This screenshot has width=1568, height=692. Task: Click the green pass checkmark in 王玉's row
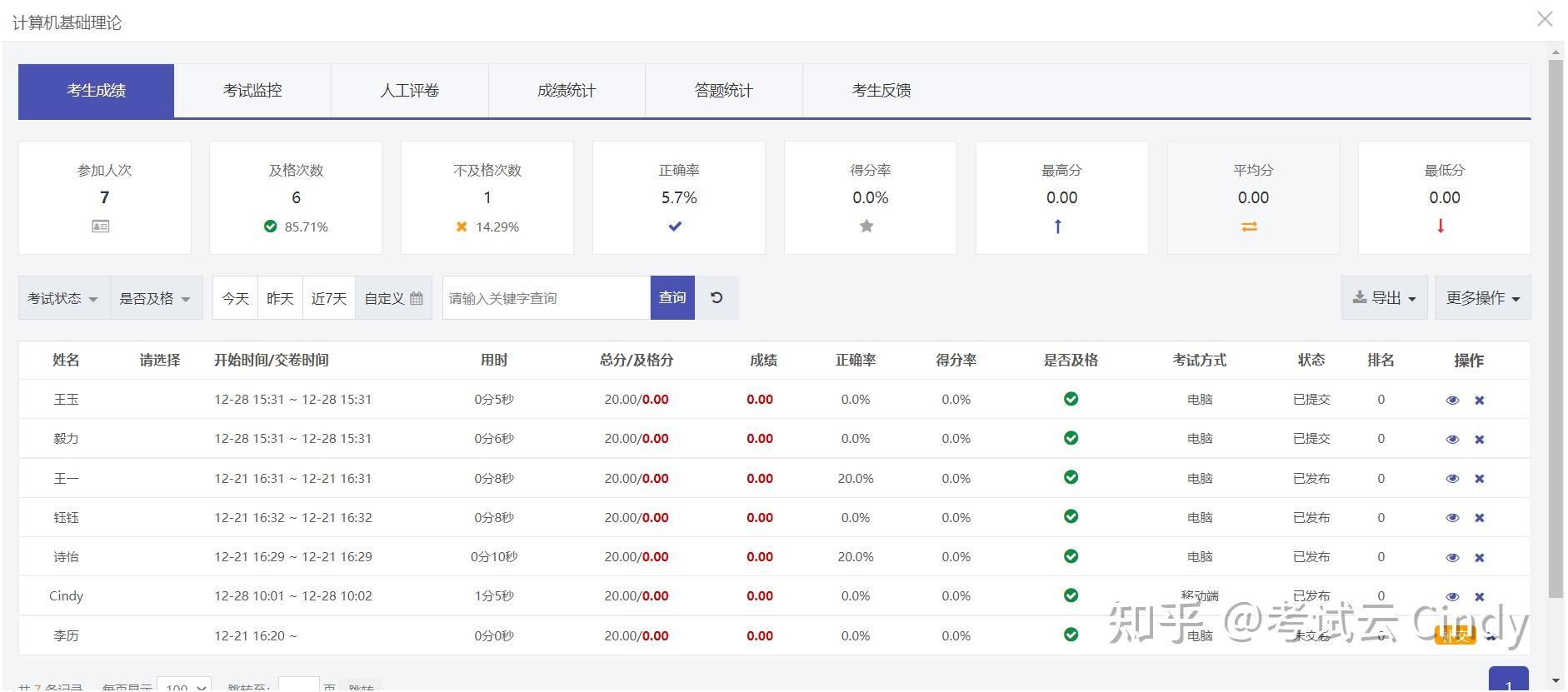click(1071, 399)
